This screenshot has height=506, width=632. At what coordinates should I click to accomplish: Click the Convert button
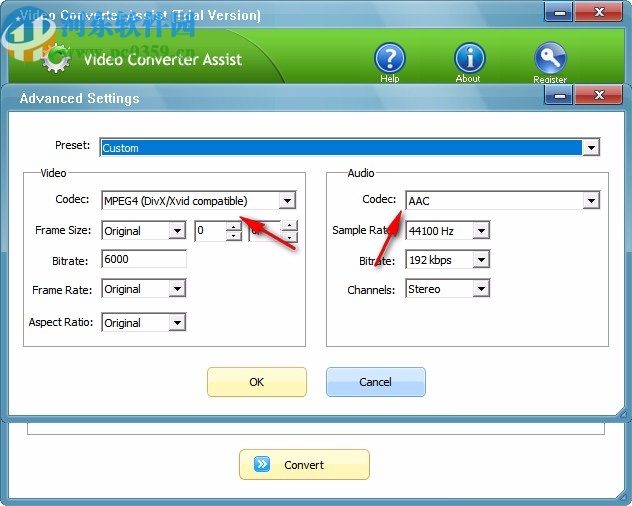click(304, 464)
